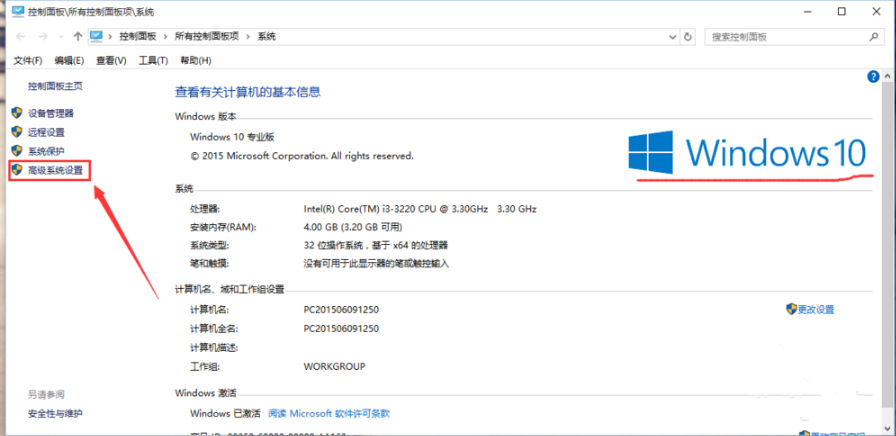896x436 pixels.
Task: Open the 文件(F) menu
Action: 28,61
